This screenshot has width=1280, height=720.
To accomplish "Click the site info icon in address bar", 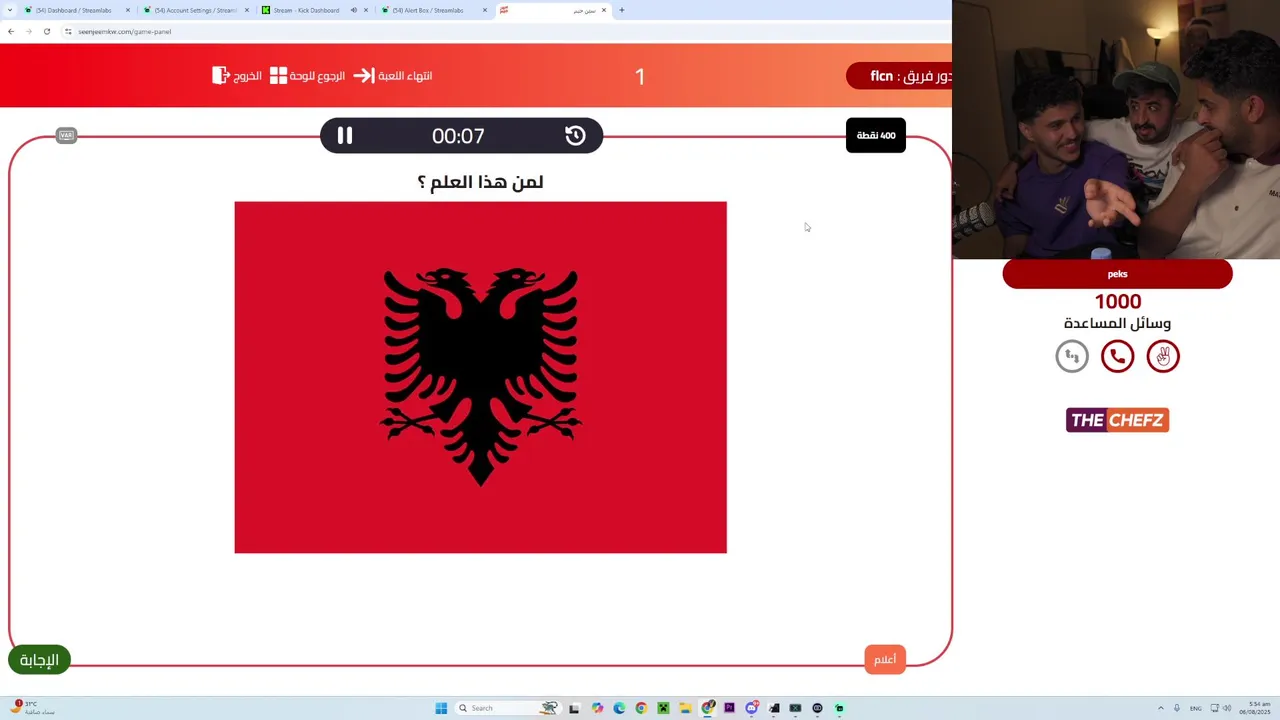I will click(x=68, y=31).
